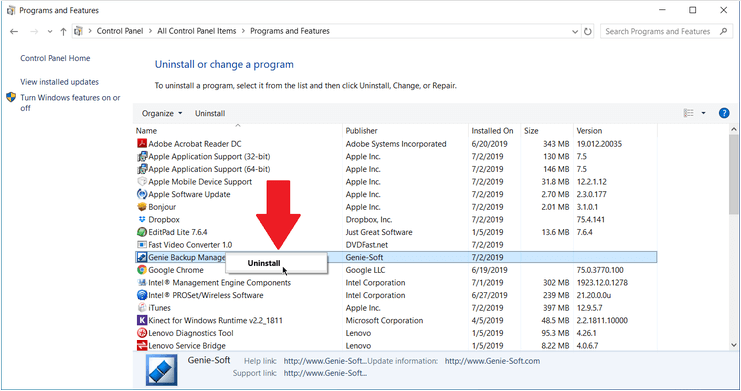Click the Kinect for Windows Runtime icon
The height and width of the screenshot is (391, 741).
(141, 321)
